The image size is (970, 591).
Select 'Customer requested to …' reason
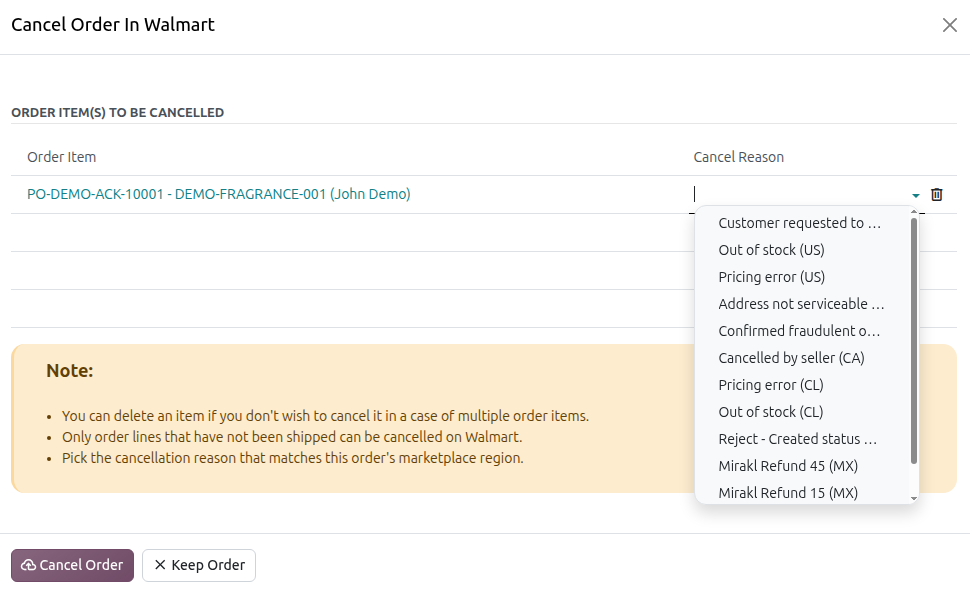pos(802,223)
